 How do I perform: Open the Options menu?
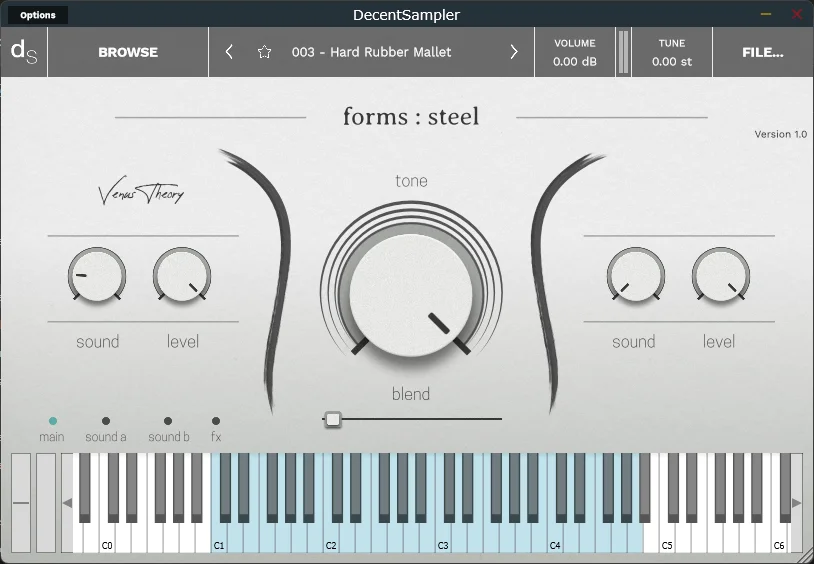tap(38, 15)
